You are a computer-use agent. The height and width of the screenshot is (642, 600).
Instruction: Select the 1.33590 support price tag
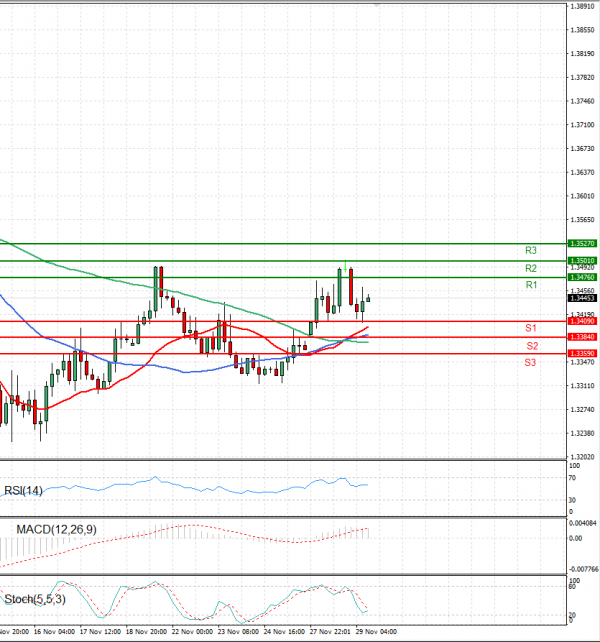click(x=582, y=353)
